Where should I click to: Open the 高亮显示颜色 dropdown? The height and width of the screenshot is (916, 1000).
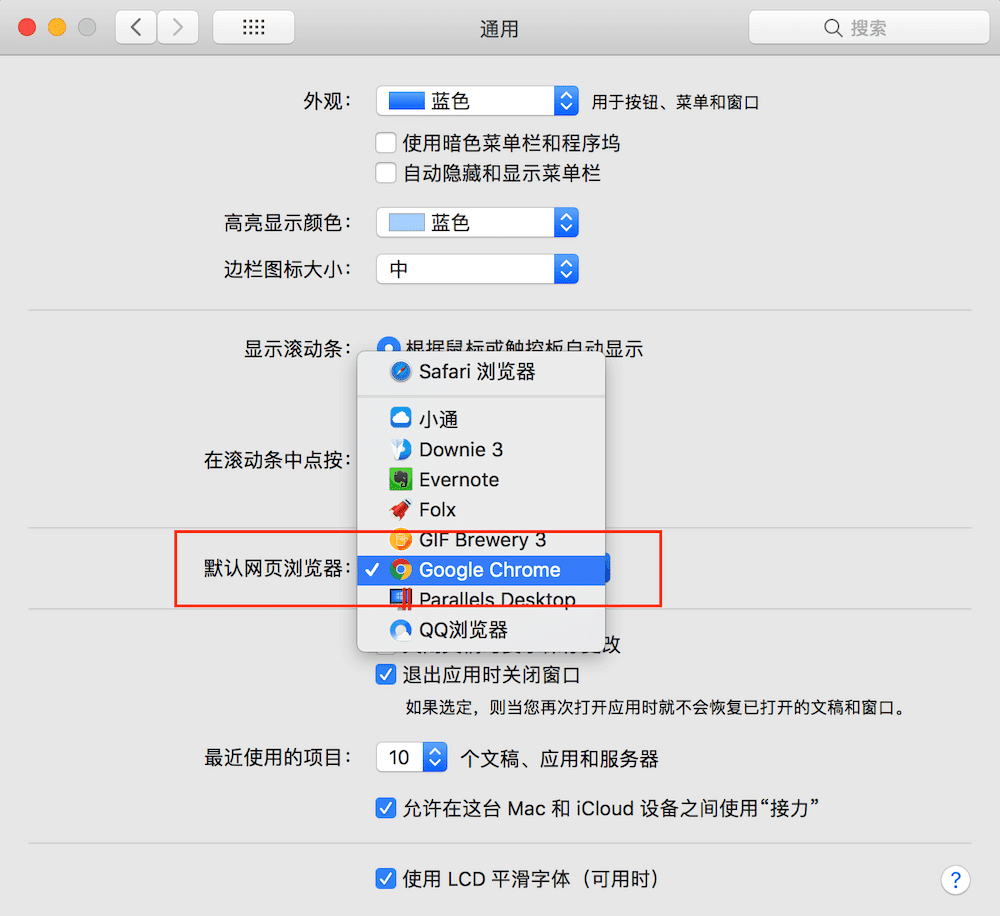click(477, 223)
